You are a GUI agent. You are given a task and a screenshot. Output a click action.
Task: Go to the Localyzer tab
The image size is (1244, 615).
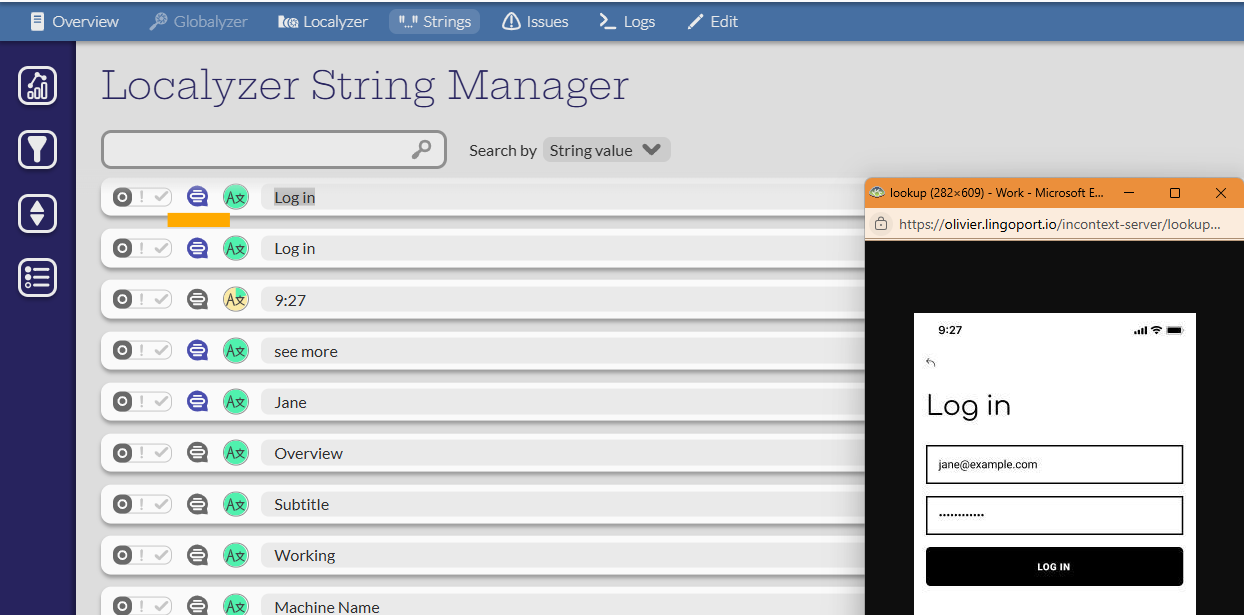tap(323, 21)
